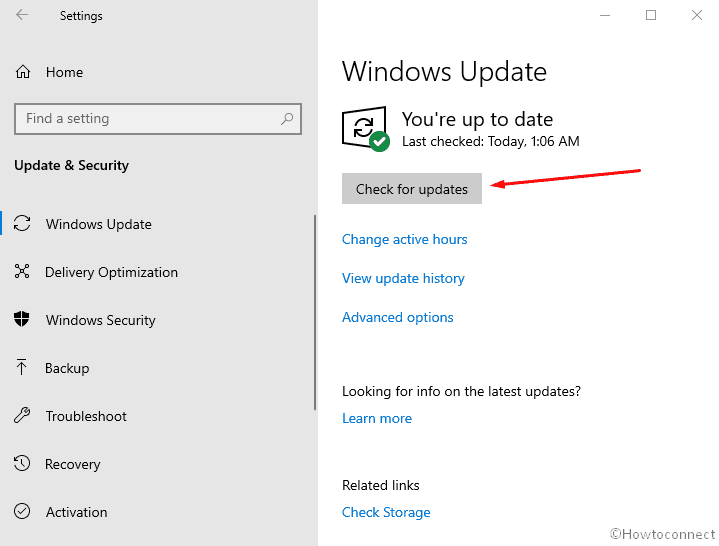The height and width of the screenshot is (546, 719).
Task: Select Troubleshoot from the sidebar
Action: pos(86,416)
